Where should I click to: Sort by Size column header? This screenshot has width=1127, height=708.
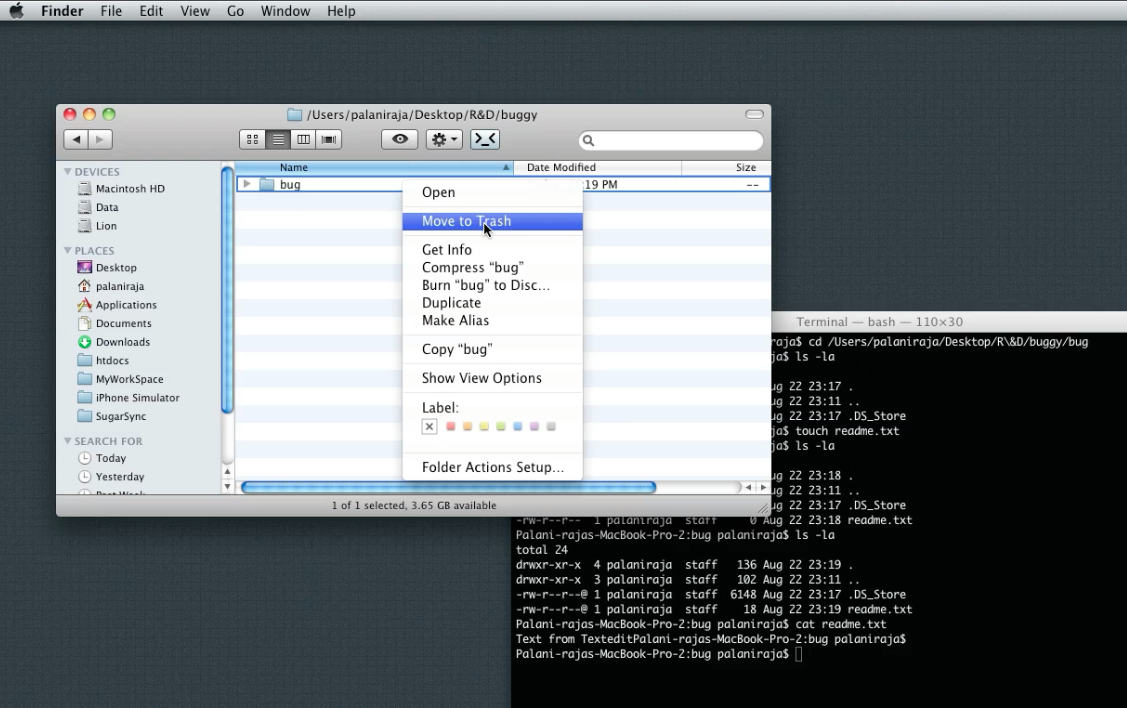coord(726,167)
